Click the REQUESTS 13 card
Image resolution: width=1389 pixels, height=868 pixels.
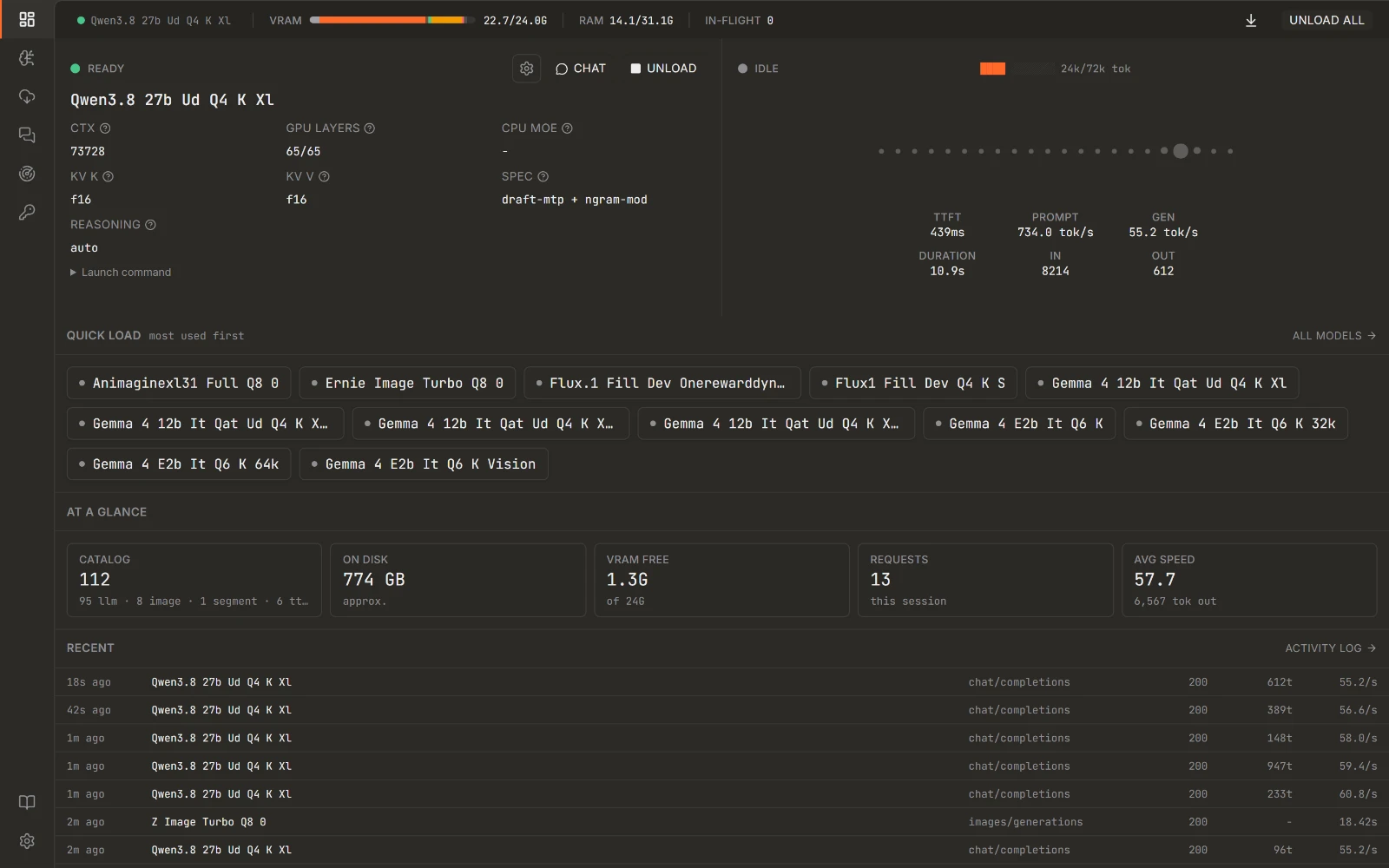(985, 580)
